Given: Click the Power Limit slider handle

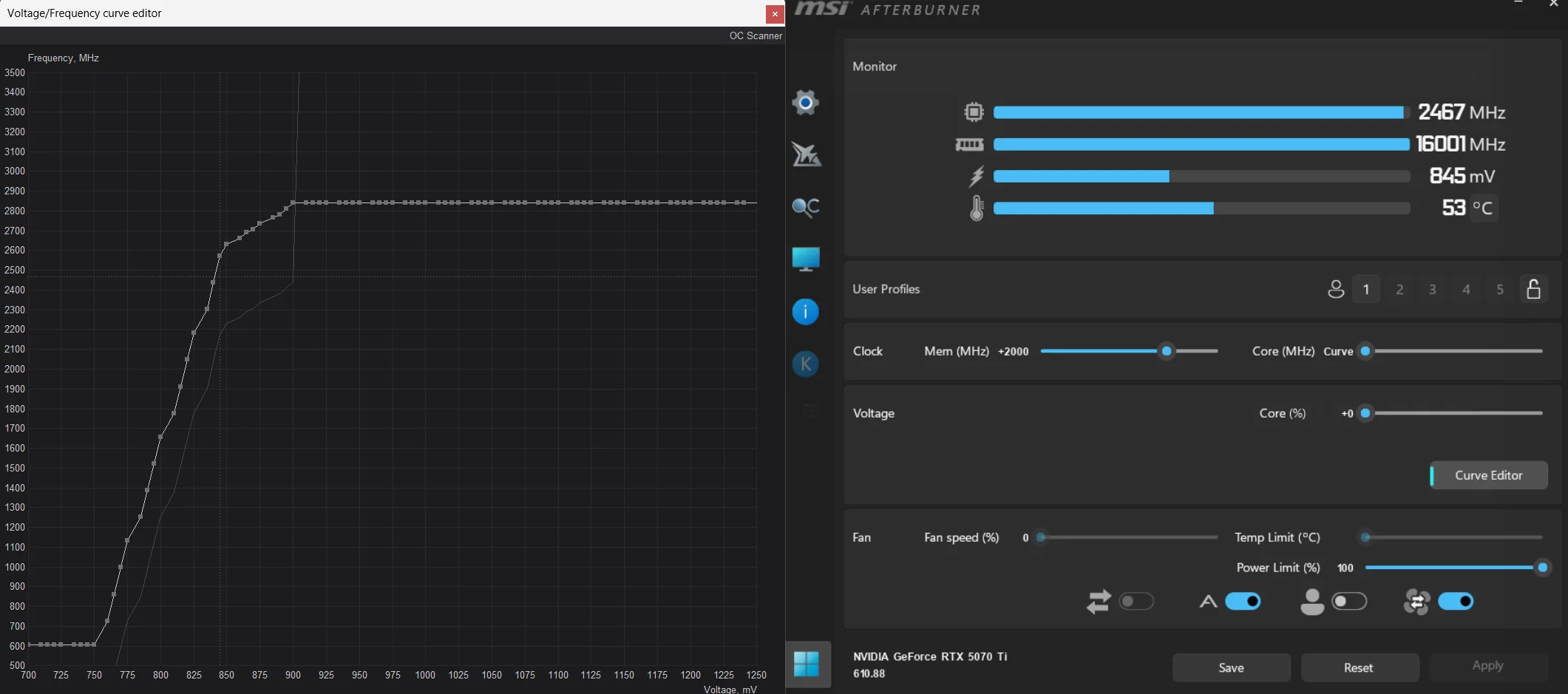Looking at the screenshot, I should pos(1543,568).
